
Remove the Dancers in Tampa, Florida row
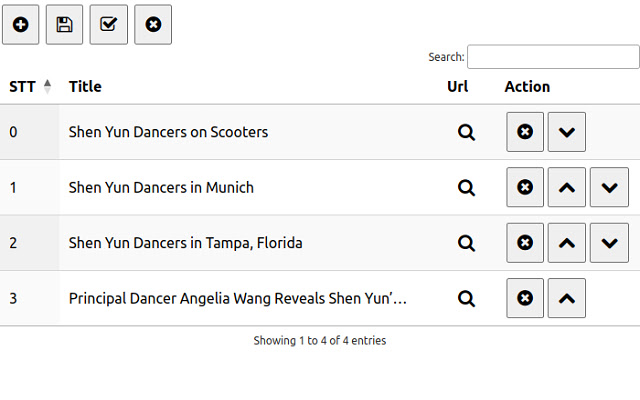click(x=525, y=243)
